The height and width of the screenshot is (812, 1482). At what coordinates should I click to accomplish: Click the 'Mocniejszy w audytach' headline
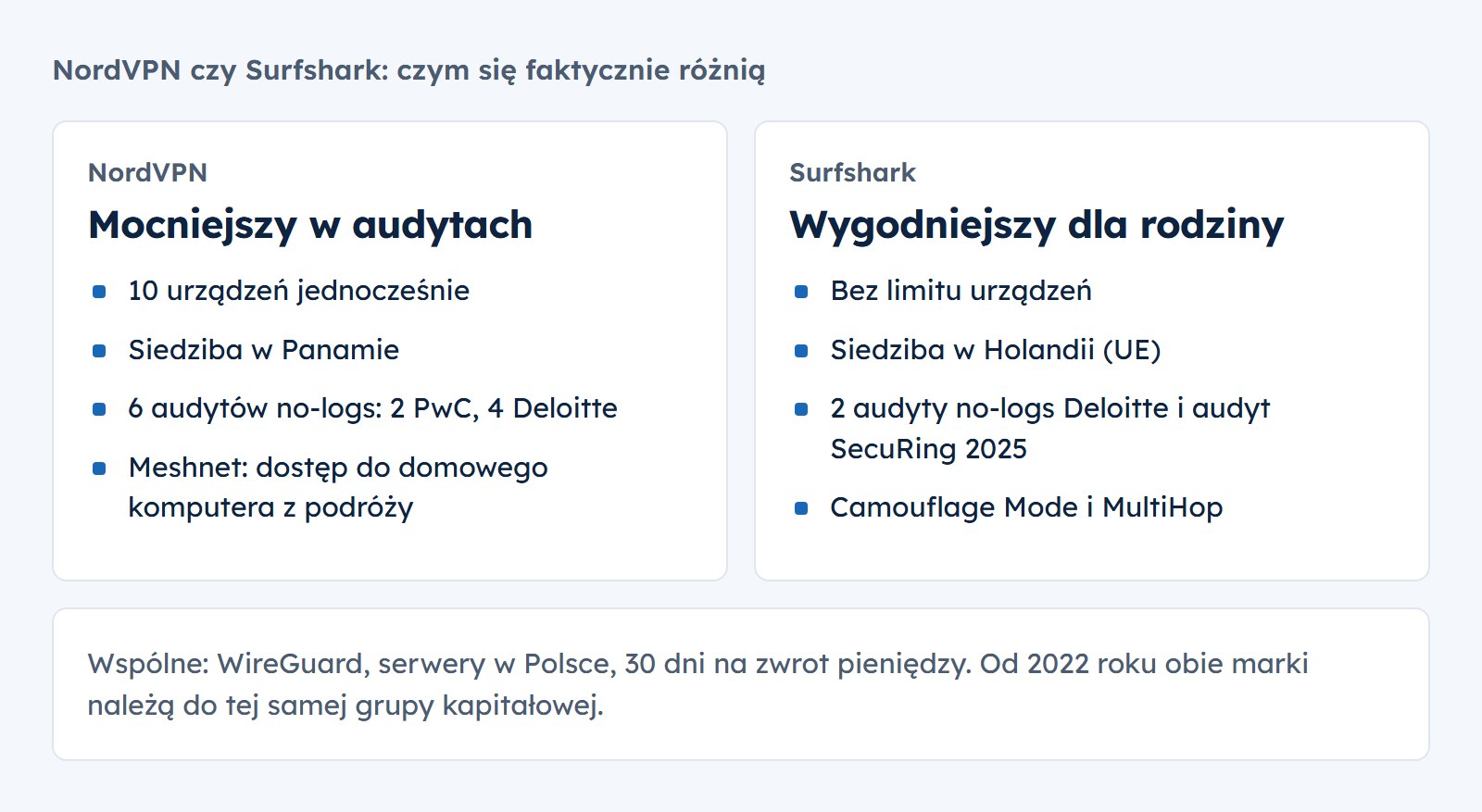[310, 225]
